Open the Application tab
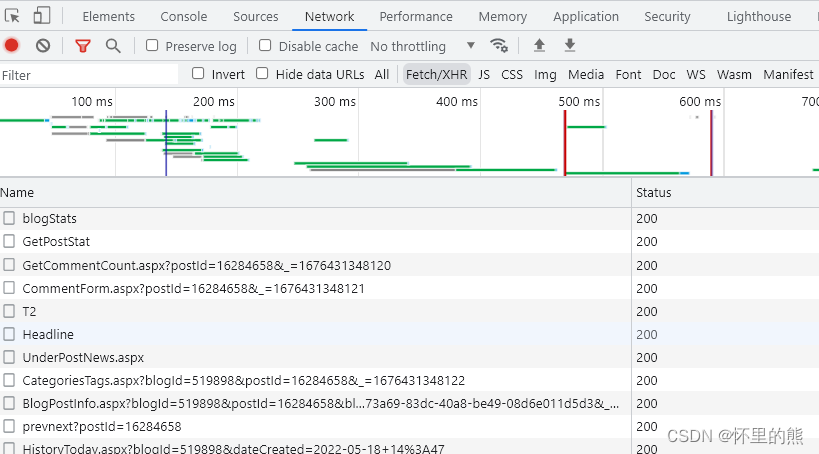The width and height of the screenshot is (819, 454). (586, 17)
